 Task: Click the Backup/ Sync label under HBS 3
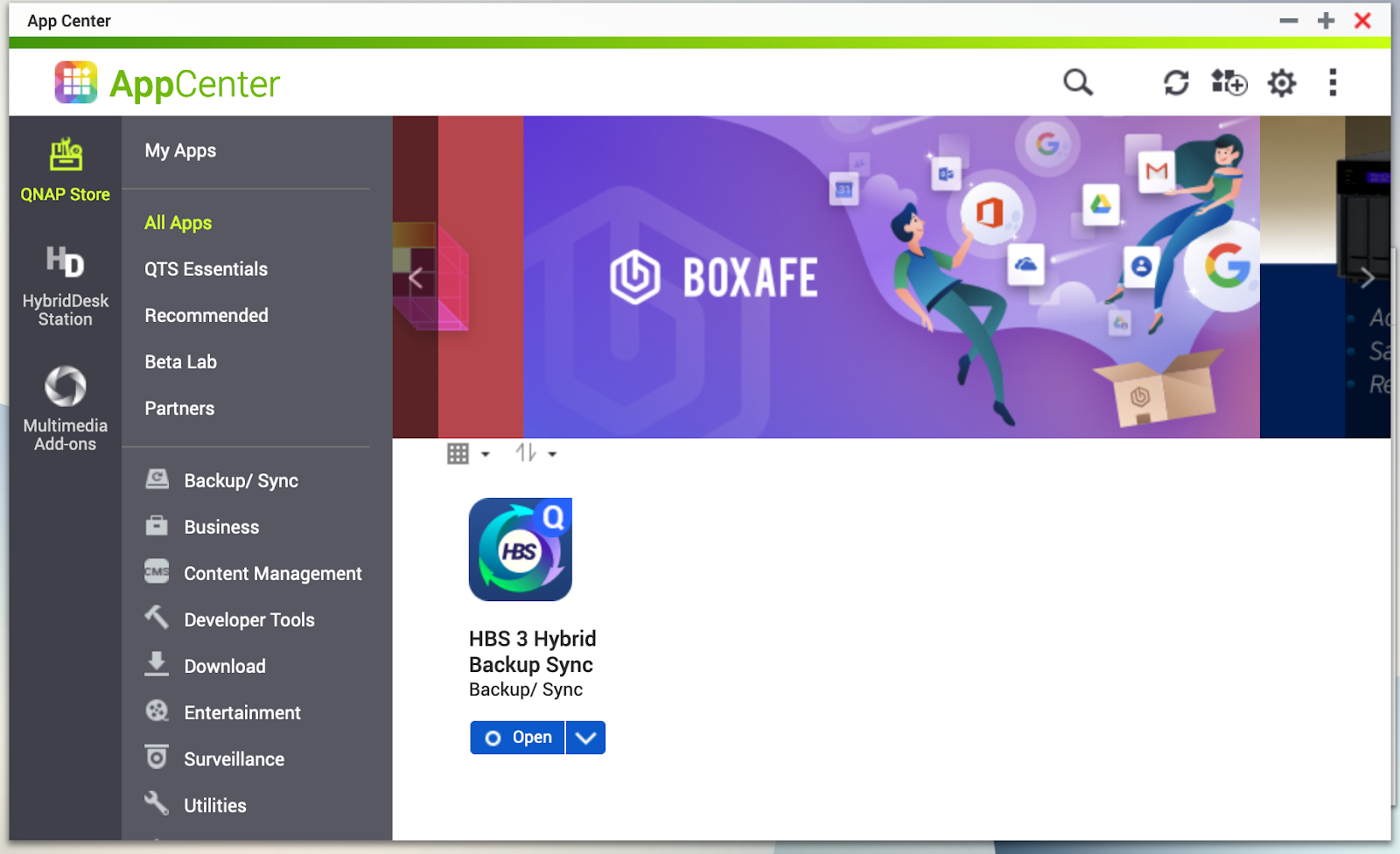[526, 689]
